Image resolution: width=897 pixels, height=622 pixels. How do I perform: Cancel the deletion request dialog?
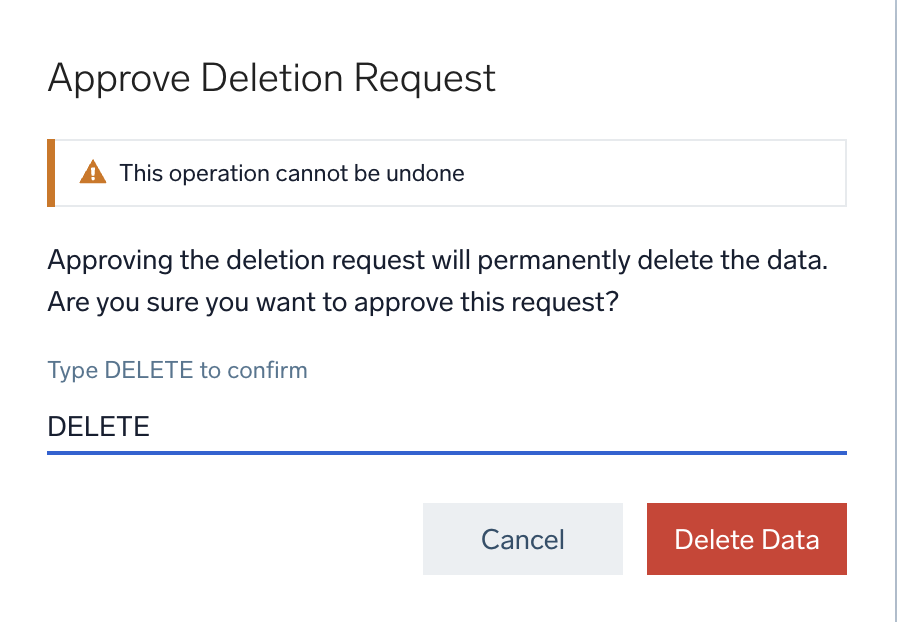[x=522, y=539]
